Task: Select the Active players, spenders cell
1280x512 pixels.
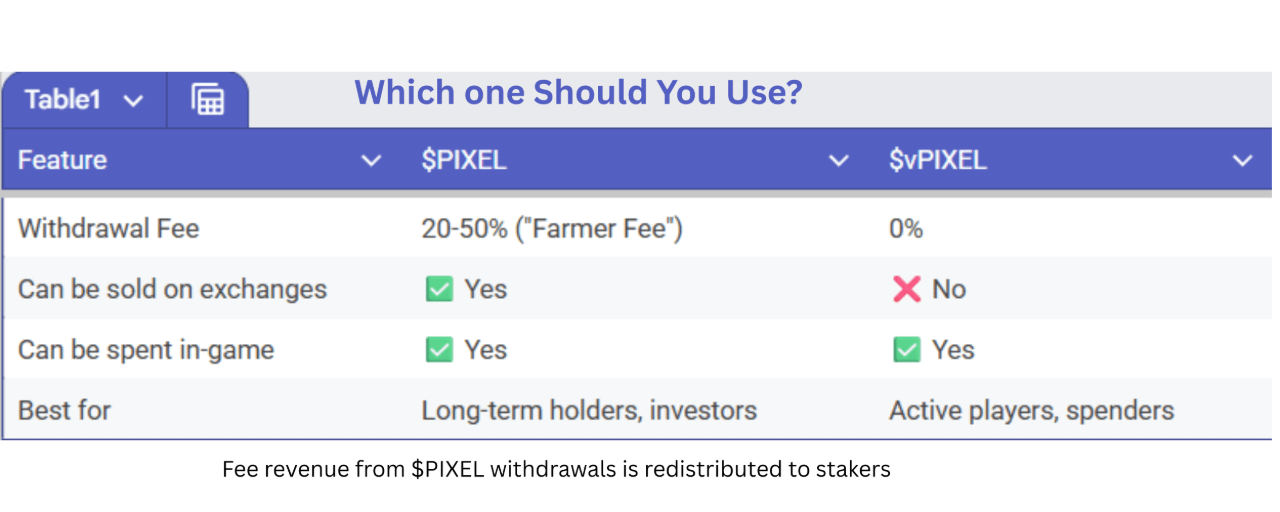Action: [x=1031, y=410]
